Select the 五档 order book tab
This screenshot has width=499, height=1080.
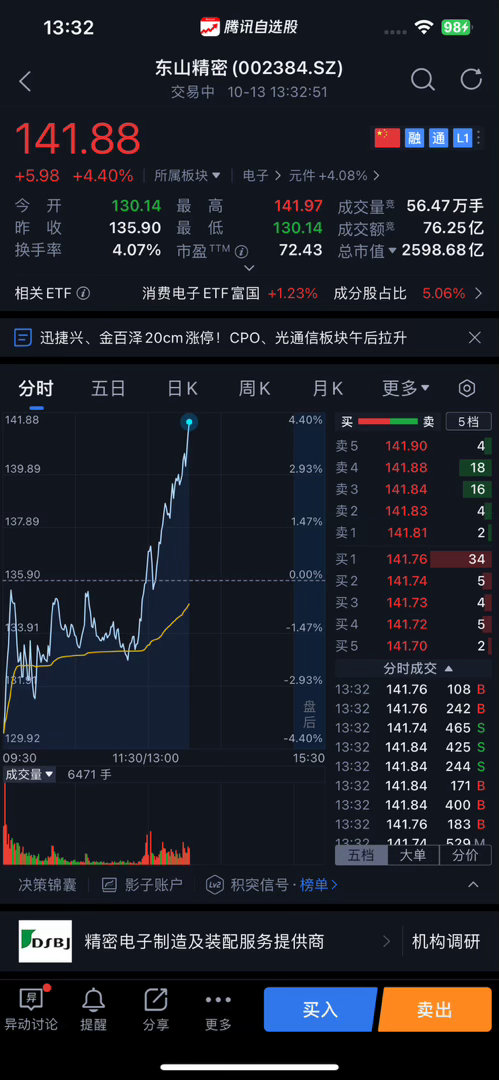point(361,855)
